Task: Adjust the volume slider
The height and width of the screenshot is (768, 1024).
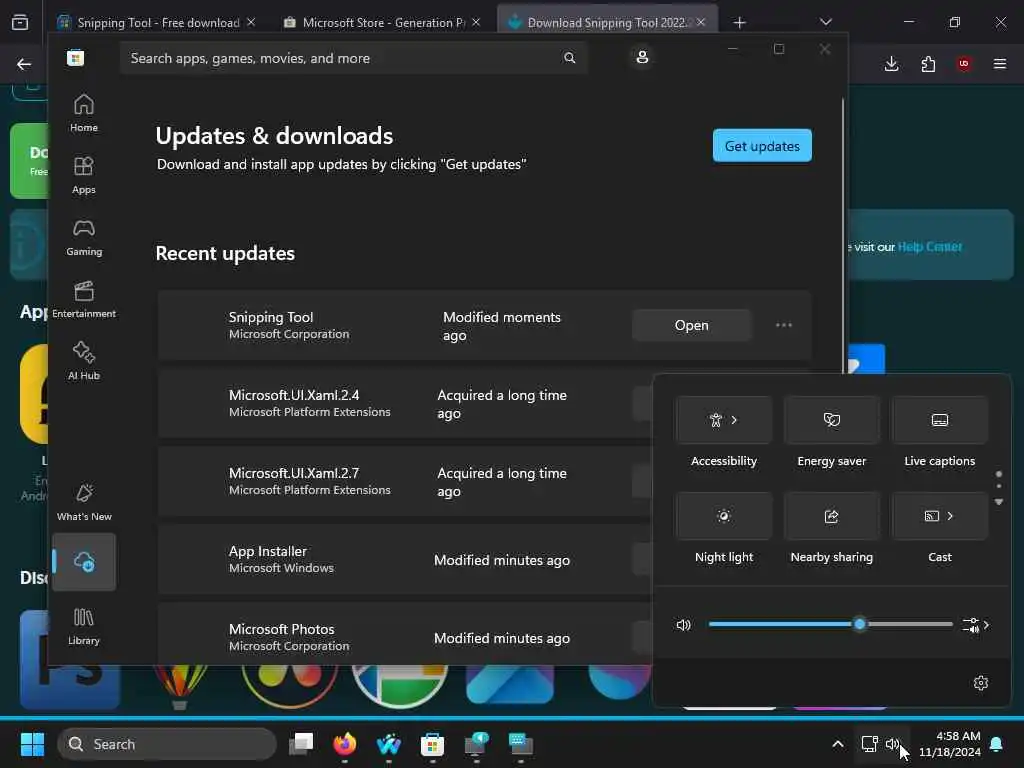Action: click(x=831, y=624)
